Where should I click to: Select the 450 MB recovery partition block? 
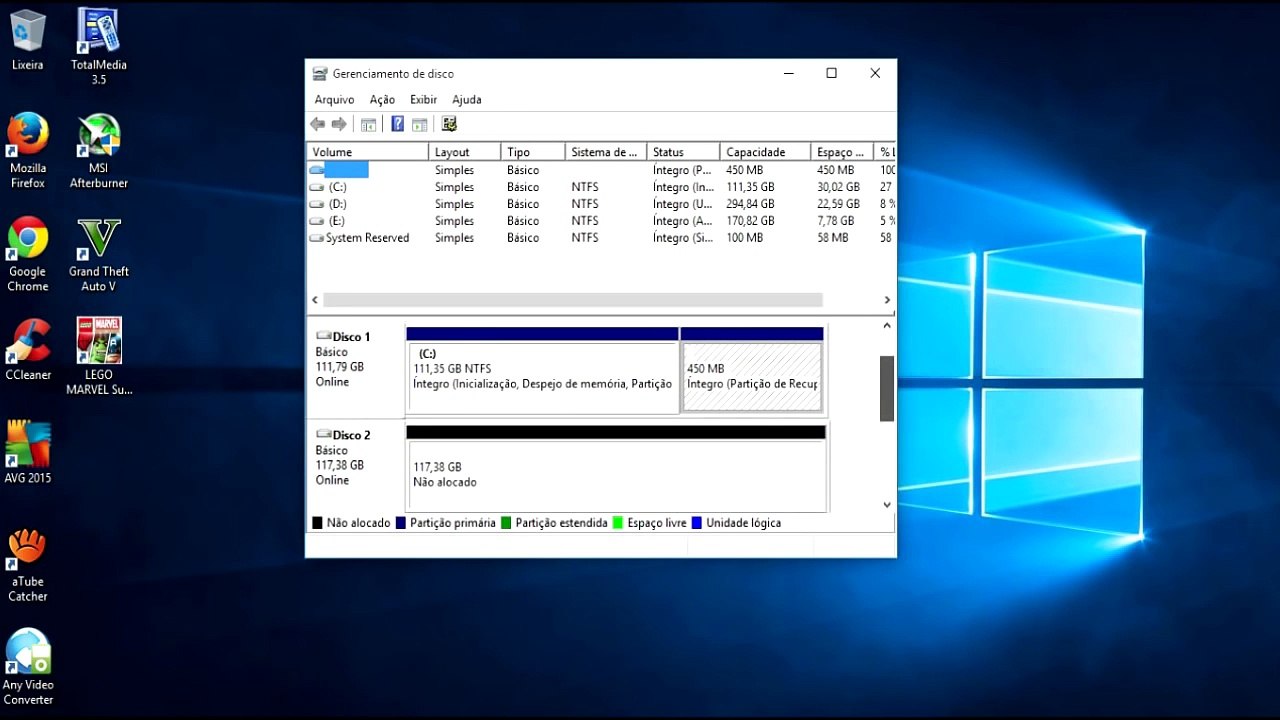[x=751, y=377]
